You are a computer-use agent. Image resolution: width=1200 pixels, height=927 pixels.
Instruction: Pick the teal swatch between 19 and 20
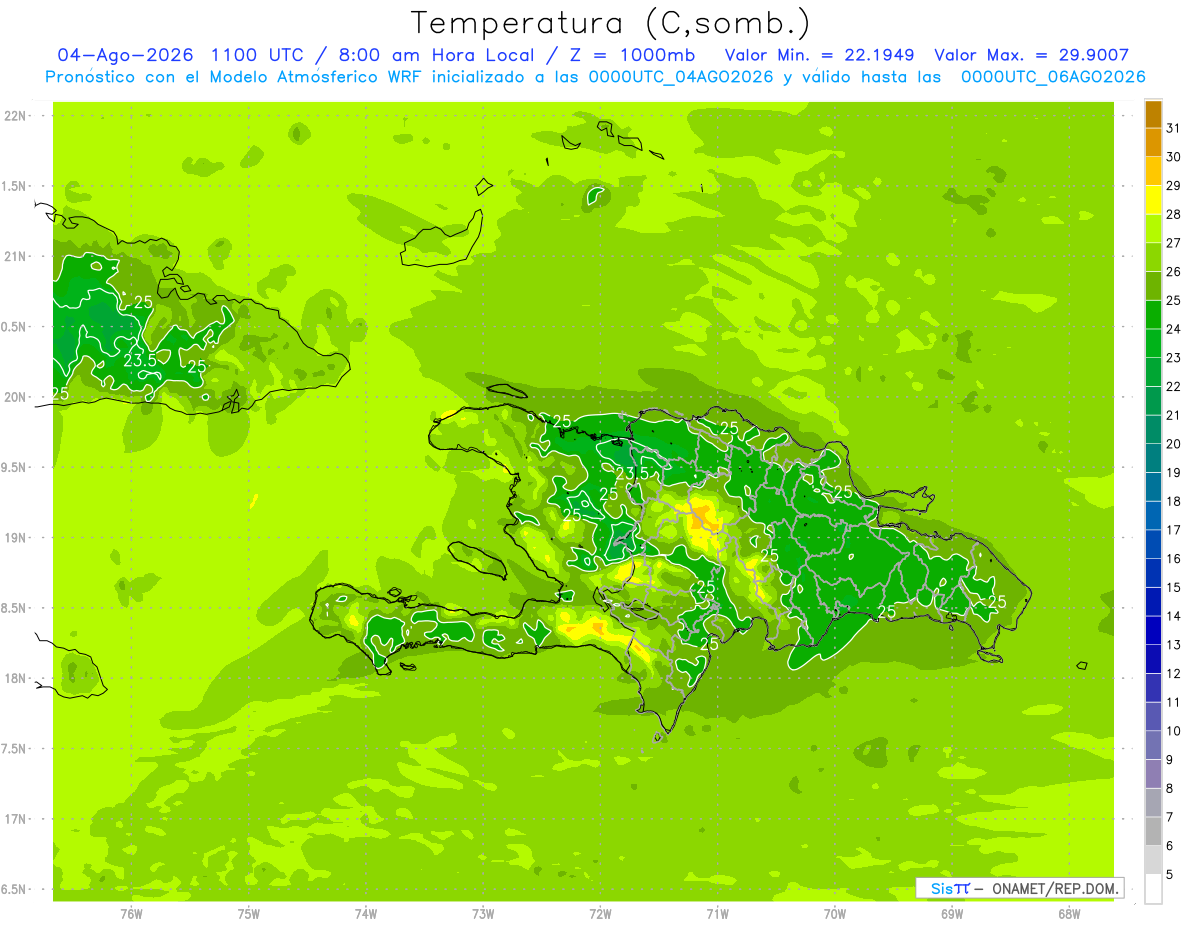coord(1153,458)
